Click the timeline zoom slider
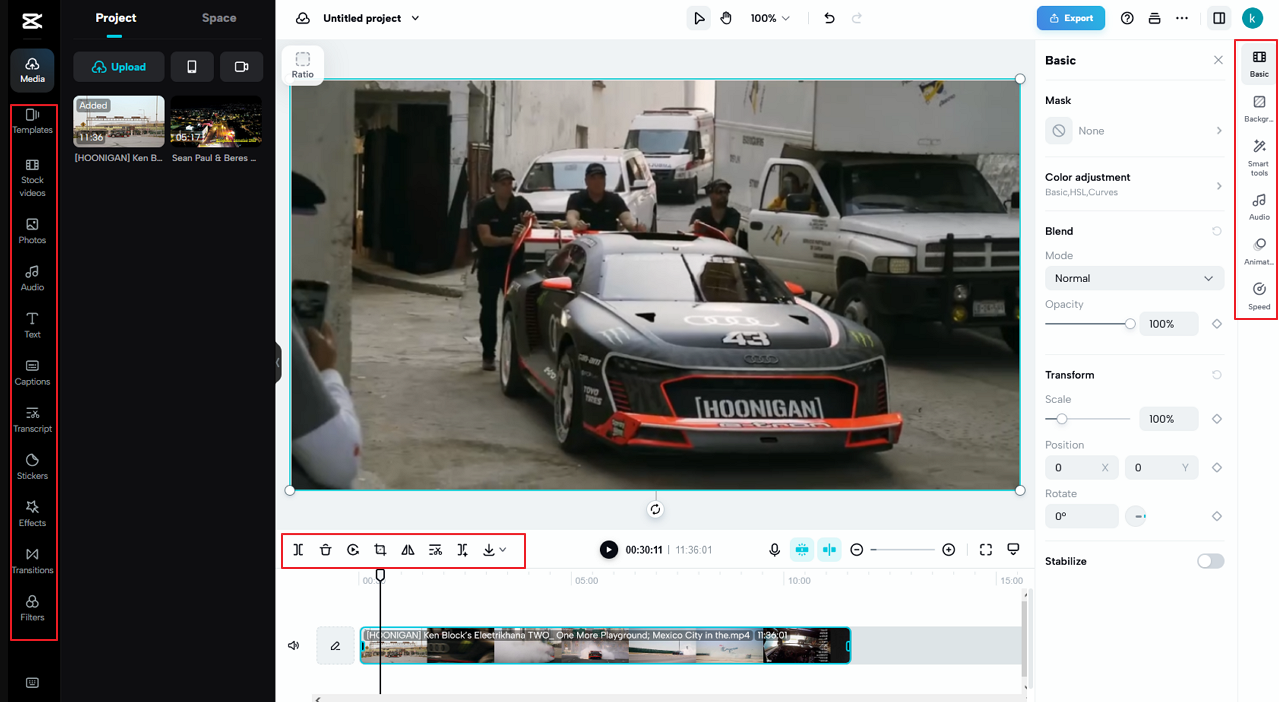 tap(903, 550)
